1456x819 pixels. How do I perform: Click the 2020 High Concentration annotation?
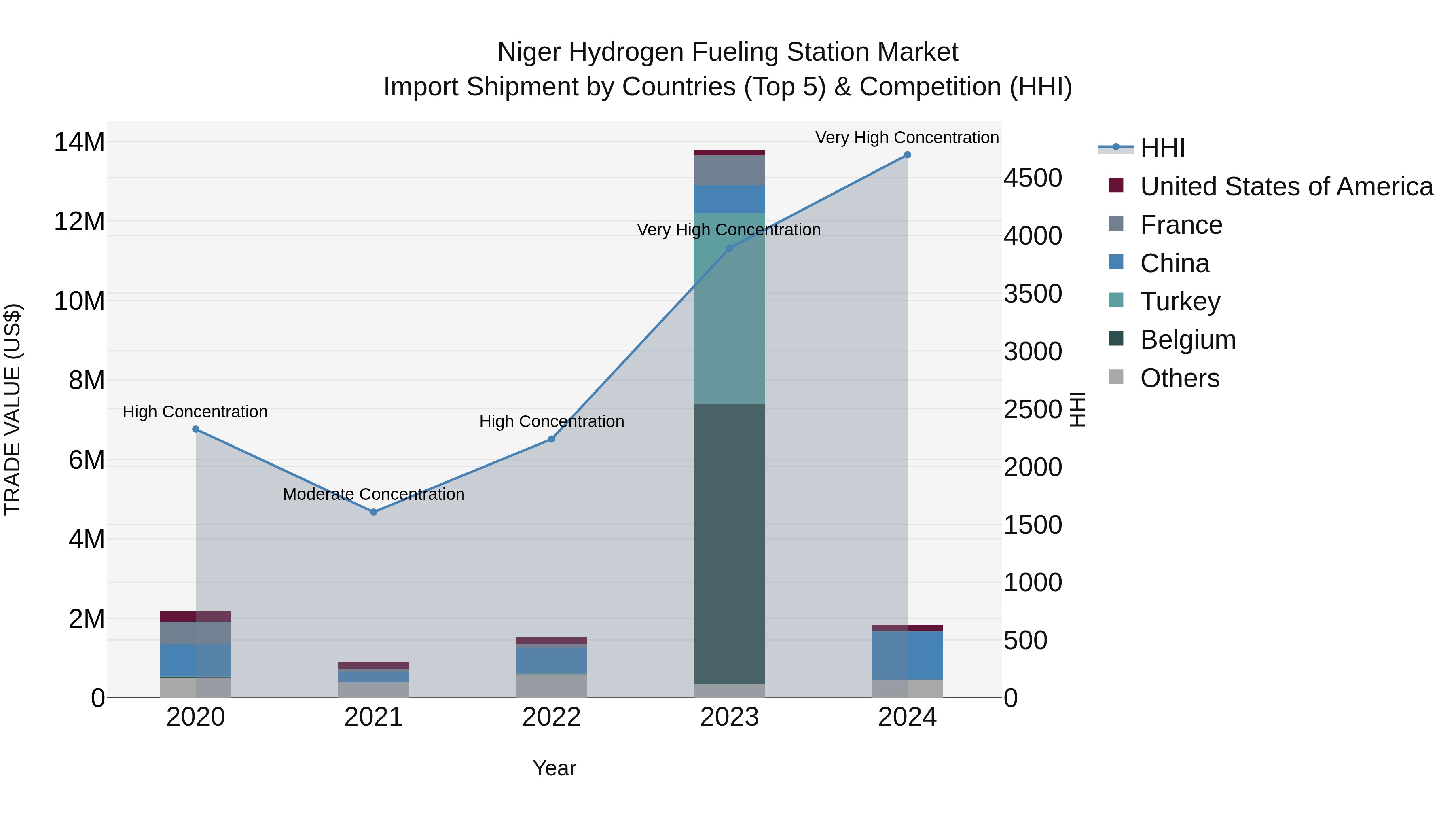(x=195, y=412)
